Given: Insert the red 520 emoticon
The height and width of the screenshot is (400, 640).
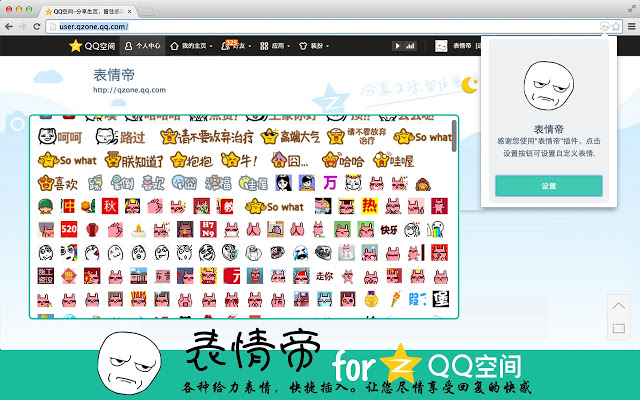Looking at the screenshot, I should (69, 229).
